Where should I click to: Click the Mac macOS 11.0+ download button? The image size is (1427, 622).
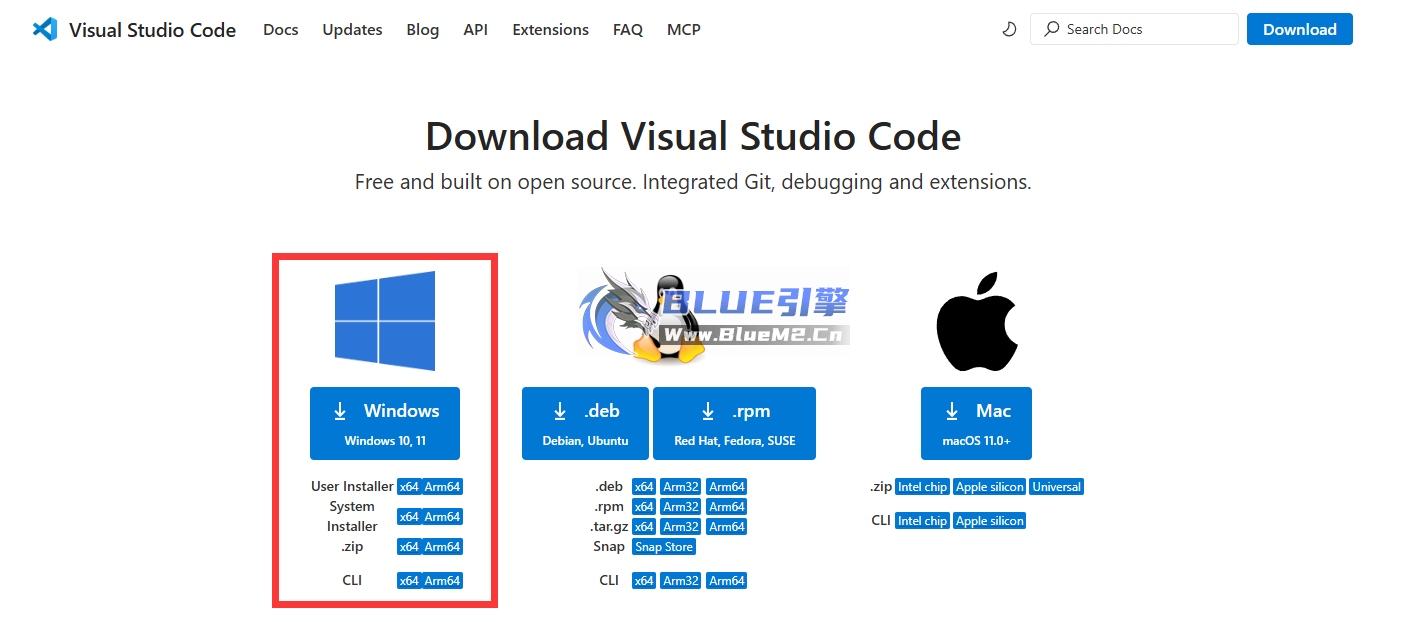tap(976, 423)
